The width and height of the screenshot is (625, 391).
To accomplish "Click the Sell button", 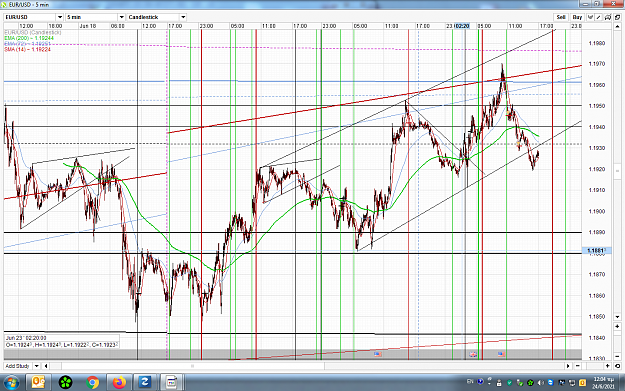I will 561,17.
